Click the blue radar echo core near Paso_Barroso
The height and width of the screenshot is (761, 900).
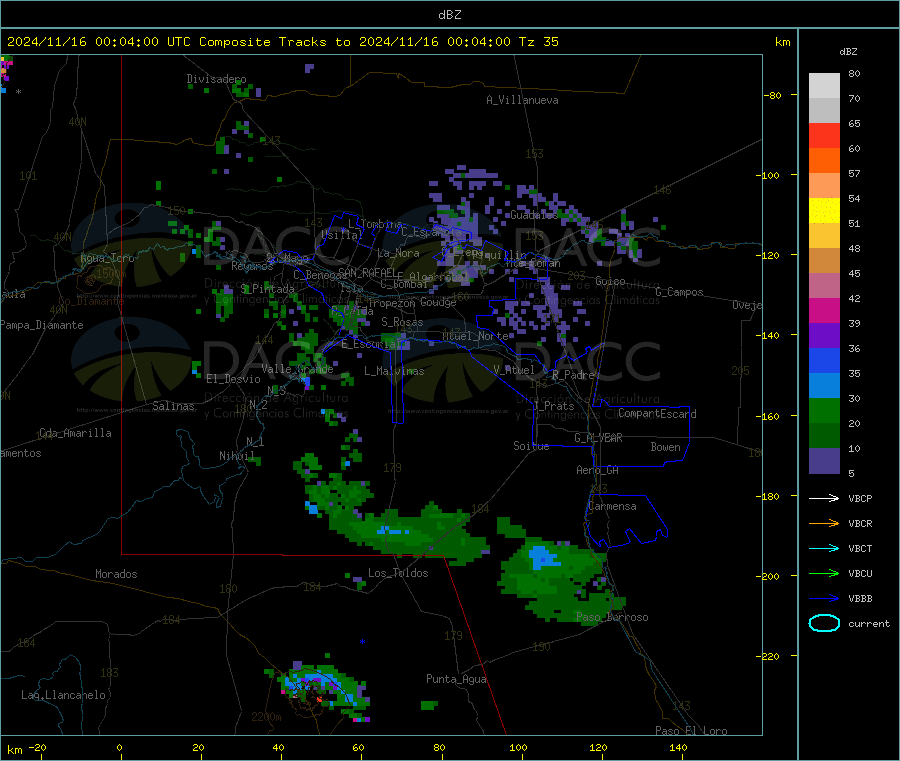tap(542, 557)
